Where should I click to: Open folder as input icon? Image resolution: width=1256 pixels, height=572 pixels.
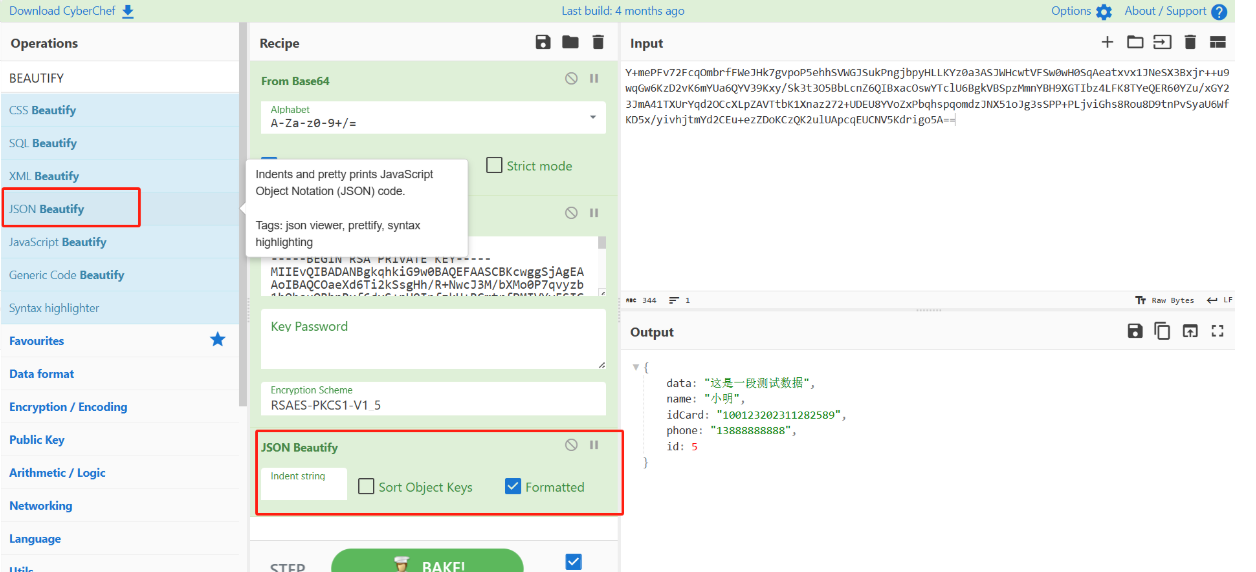[x=1135, y=42]
